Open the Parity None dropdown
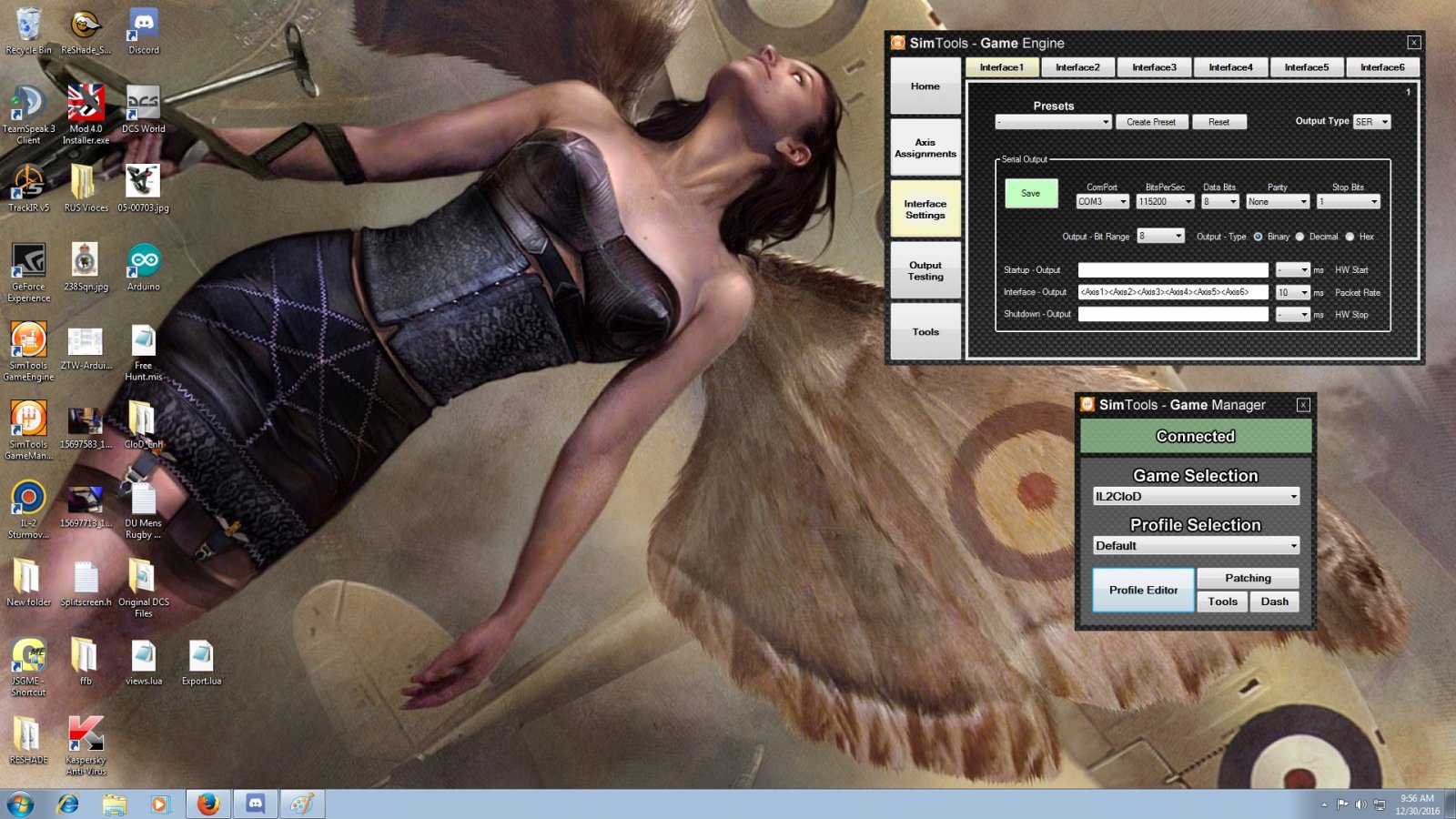The image size is (1456, 819). [1278, 202]
